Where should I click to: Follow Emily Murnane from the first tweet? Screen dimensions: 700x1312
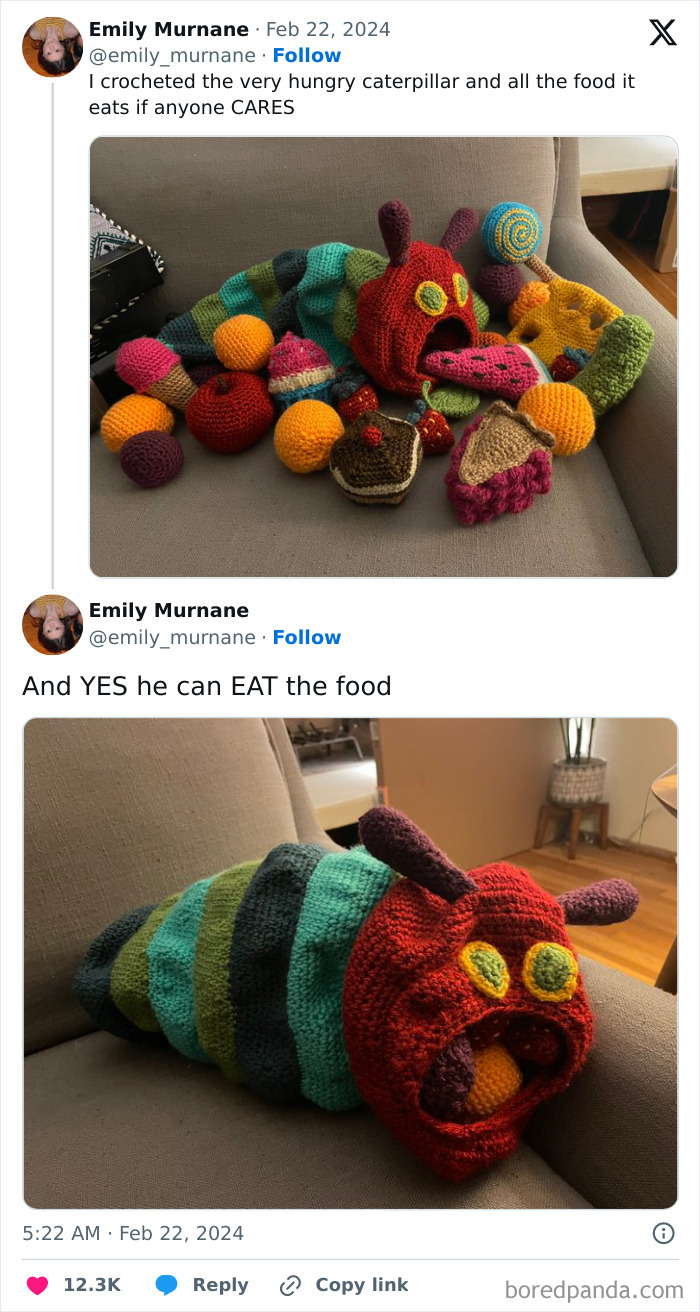click(306, 55)
